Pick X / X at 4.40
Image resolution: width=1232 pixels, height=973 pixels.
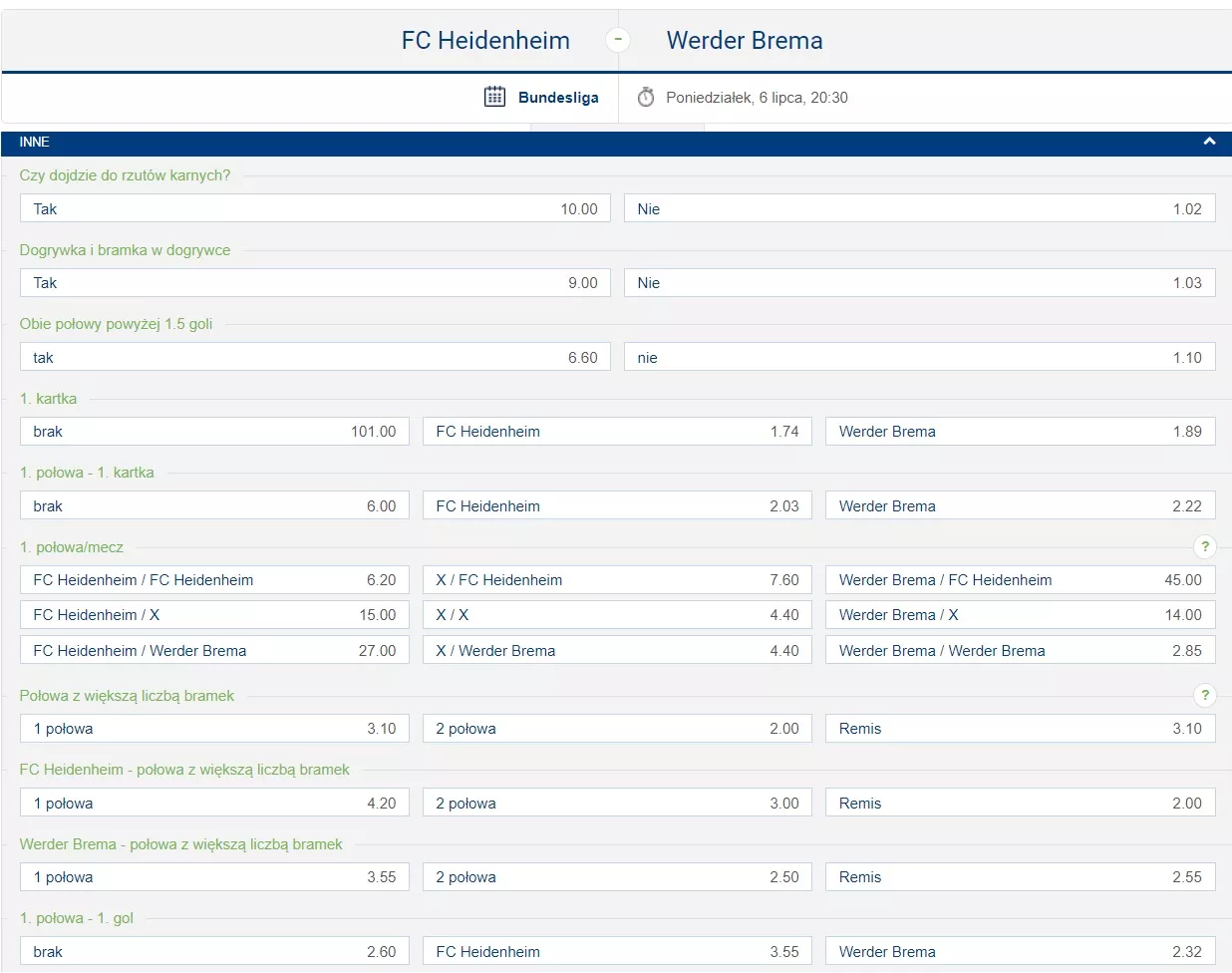click(x=617, y=614)
